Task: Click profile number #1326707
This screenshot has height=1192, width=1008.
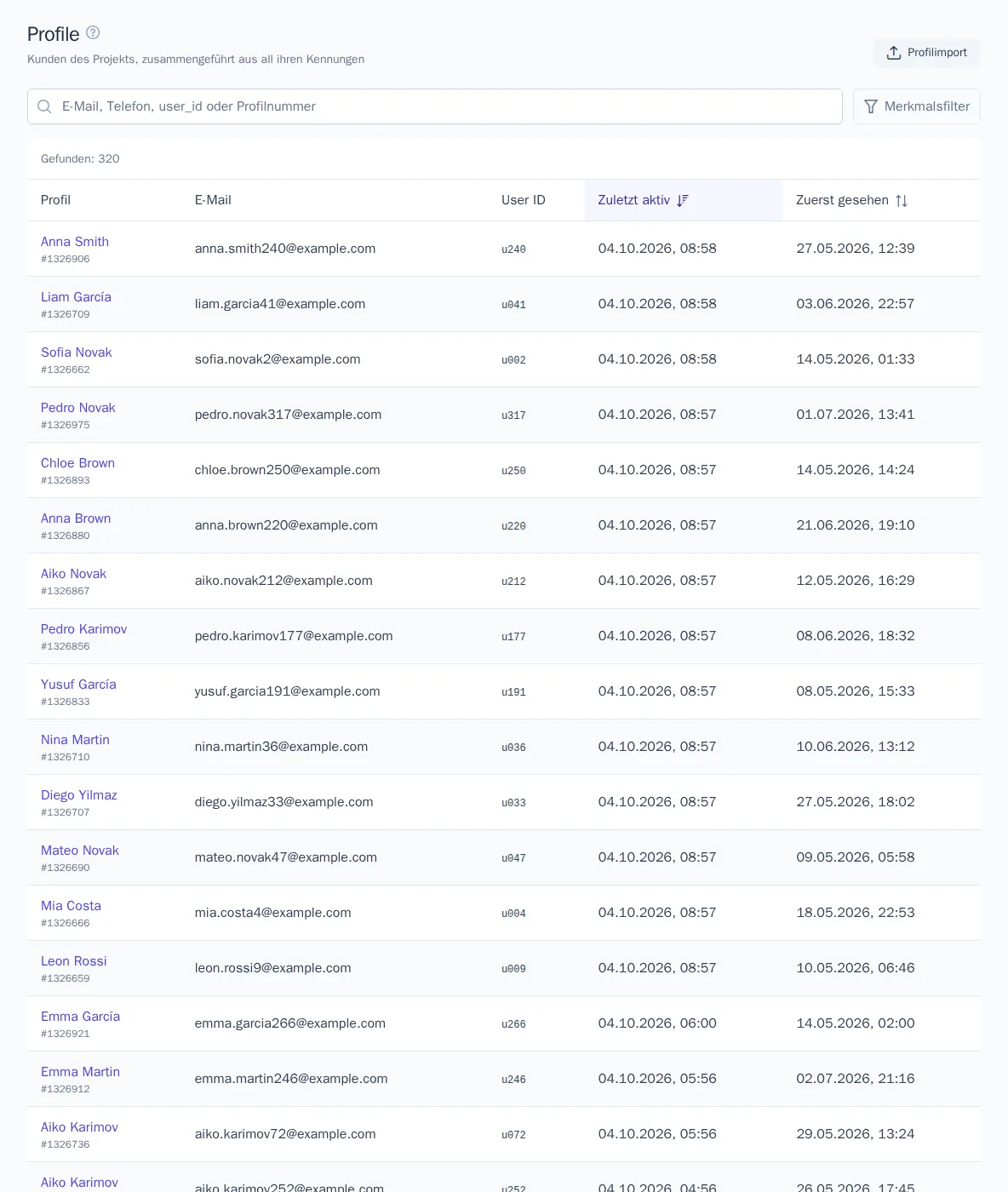Action: [x=66, y=812]
